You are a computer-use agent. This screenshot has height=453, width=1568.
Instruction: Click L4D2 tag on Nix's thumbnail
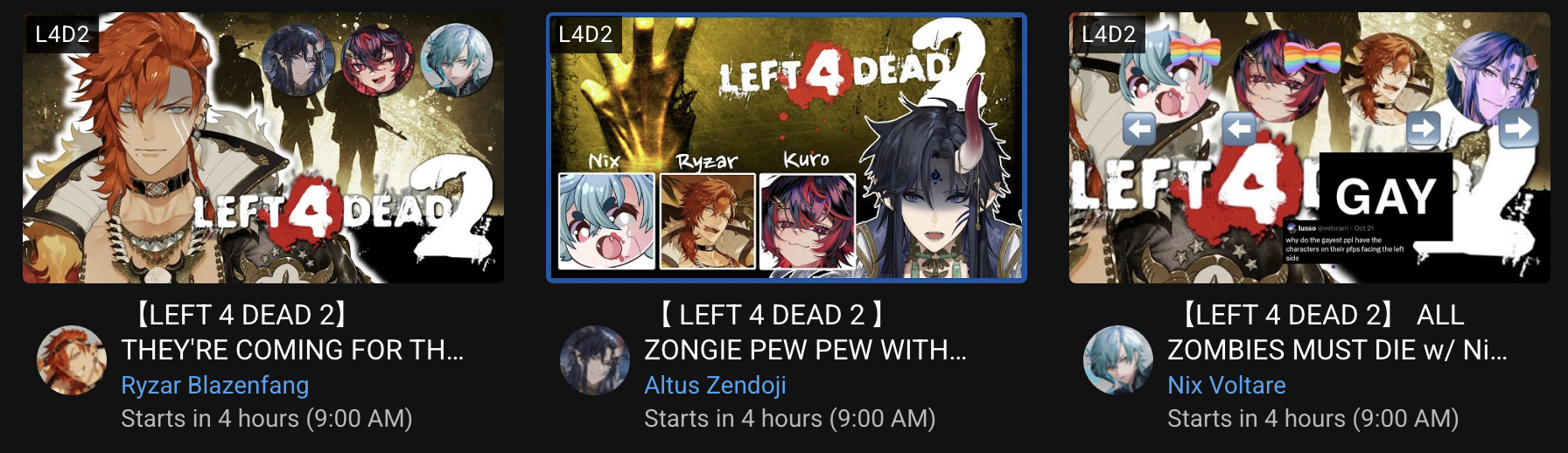[x=1109, y=34]
